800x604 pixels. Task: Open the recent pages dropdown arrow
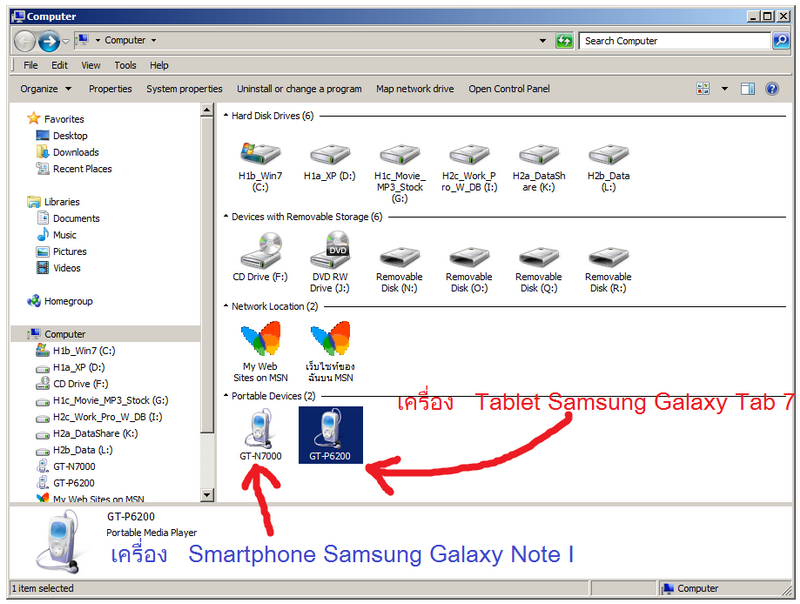tap(66, 41)
